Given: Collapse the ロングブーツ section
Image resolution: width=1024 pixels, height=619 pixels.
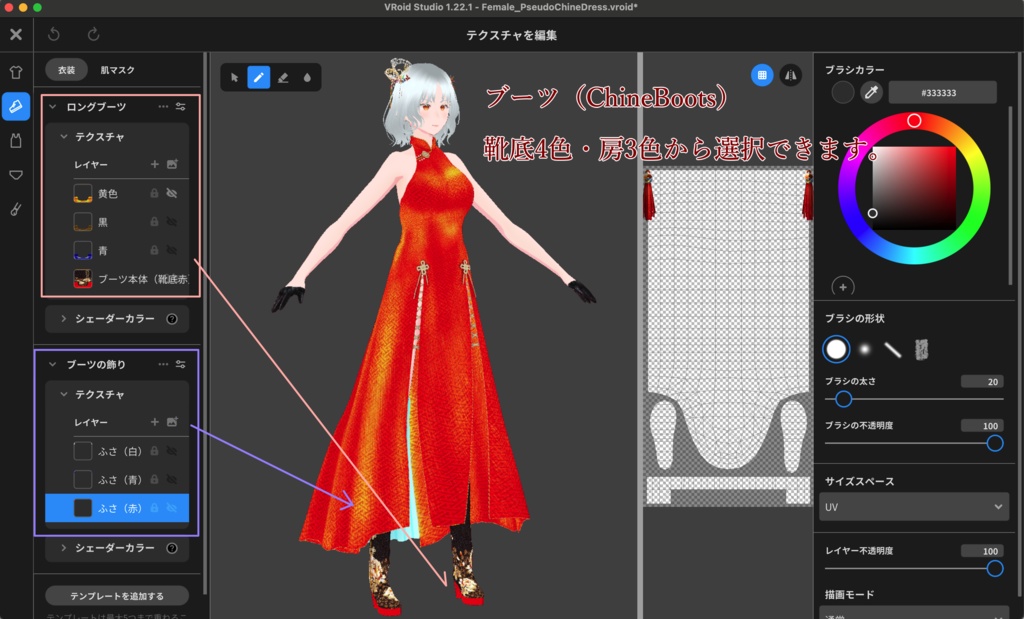Looking at the screenshot, I should [x=51, y=105].
